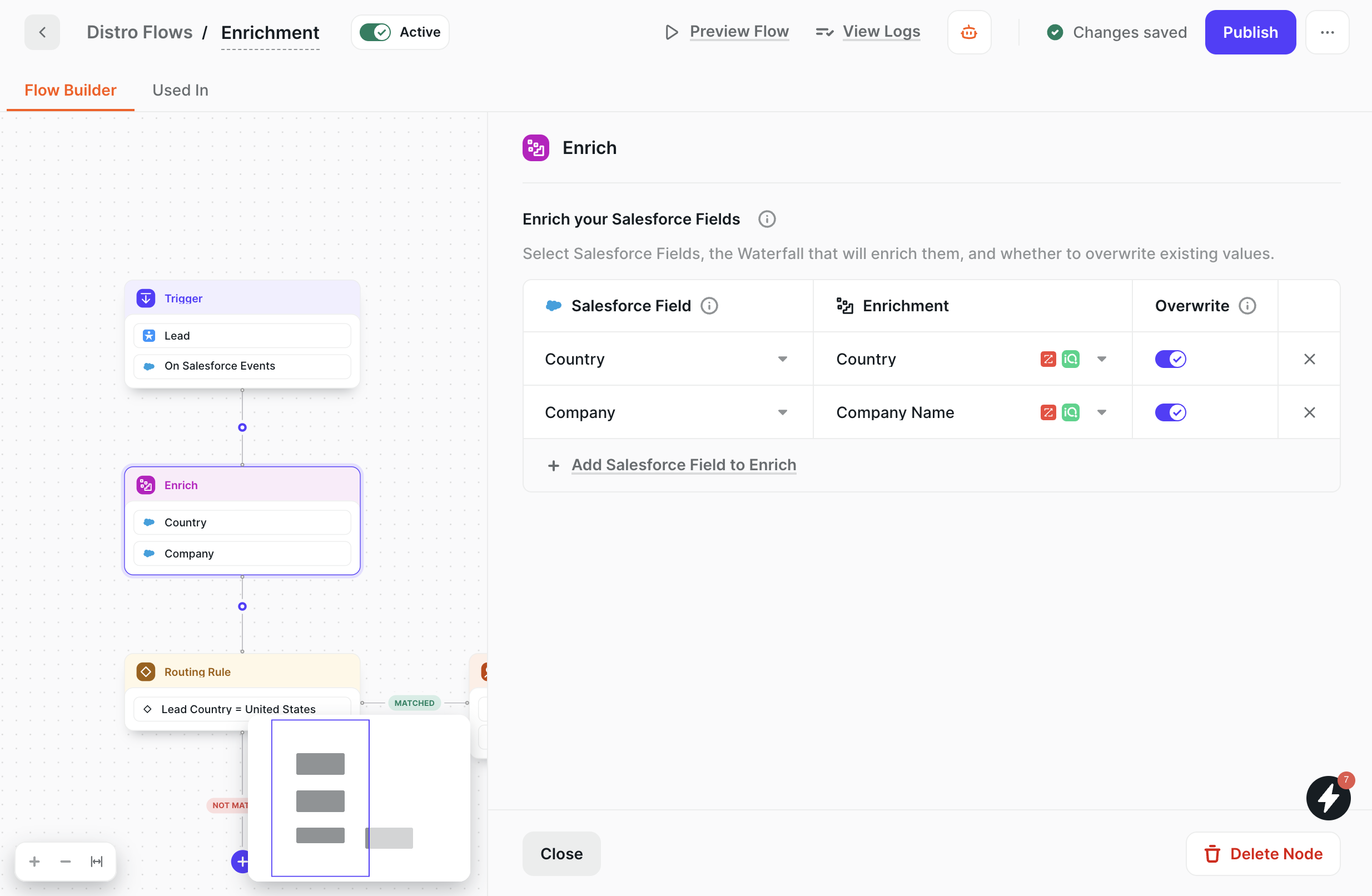Go back using the left chevron button

point(42,32)
